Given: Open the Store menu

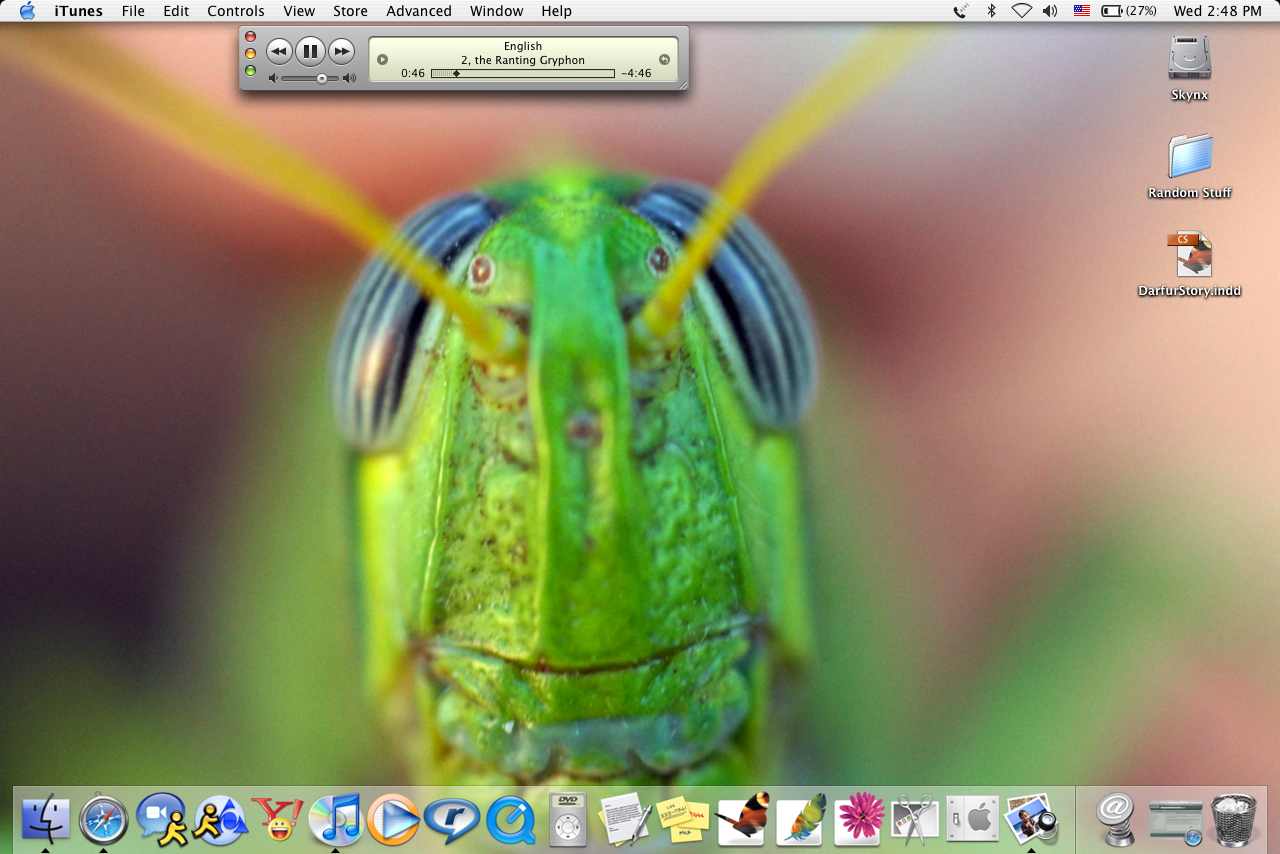Looking at the screenshot, I should (350, 11).
